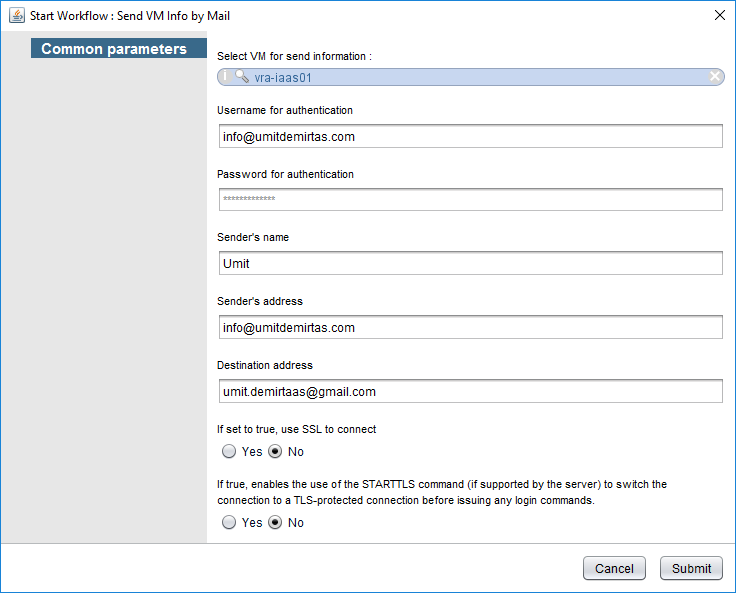Select No for use SSL to connect
Screen dimensions: 736x593
pyautogui.click(x=275, y=451)
